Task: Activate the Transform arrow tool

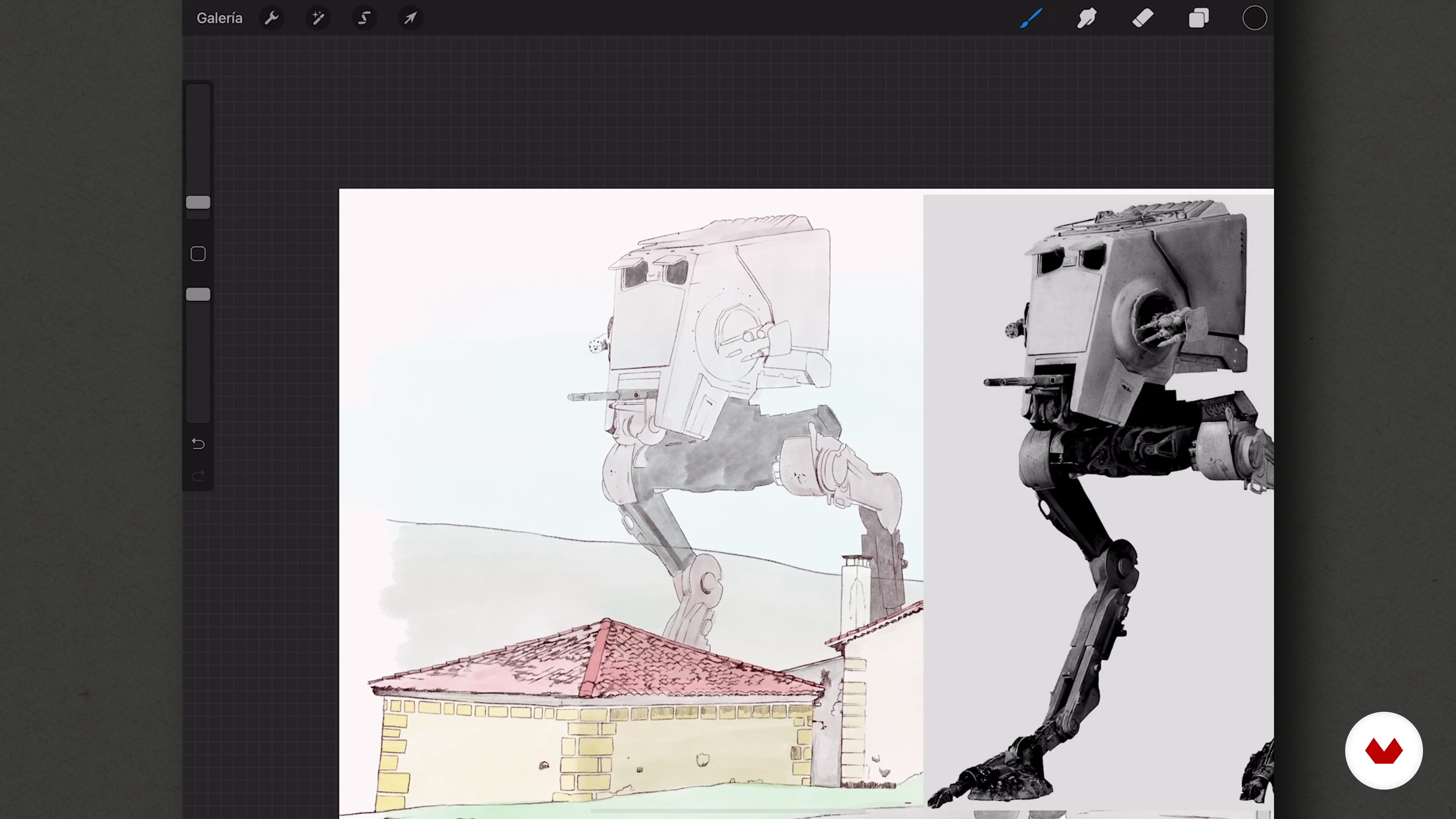Action: pyautogui.click(x=410, y=18)
